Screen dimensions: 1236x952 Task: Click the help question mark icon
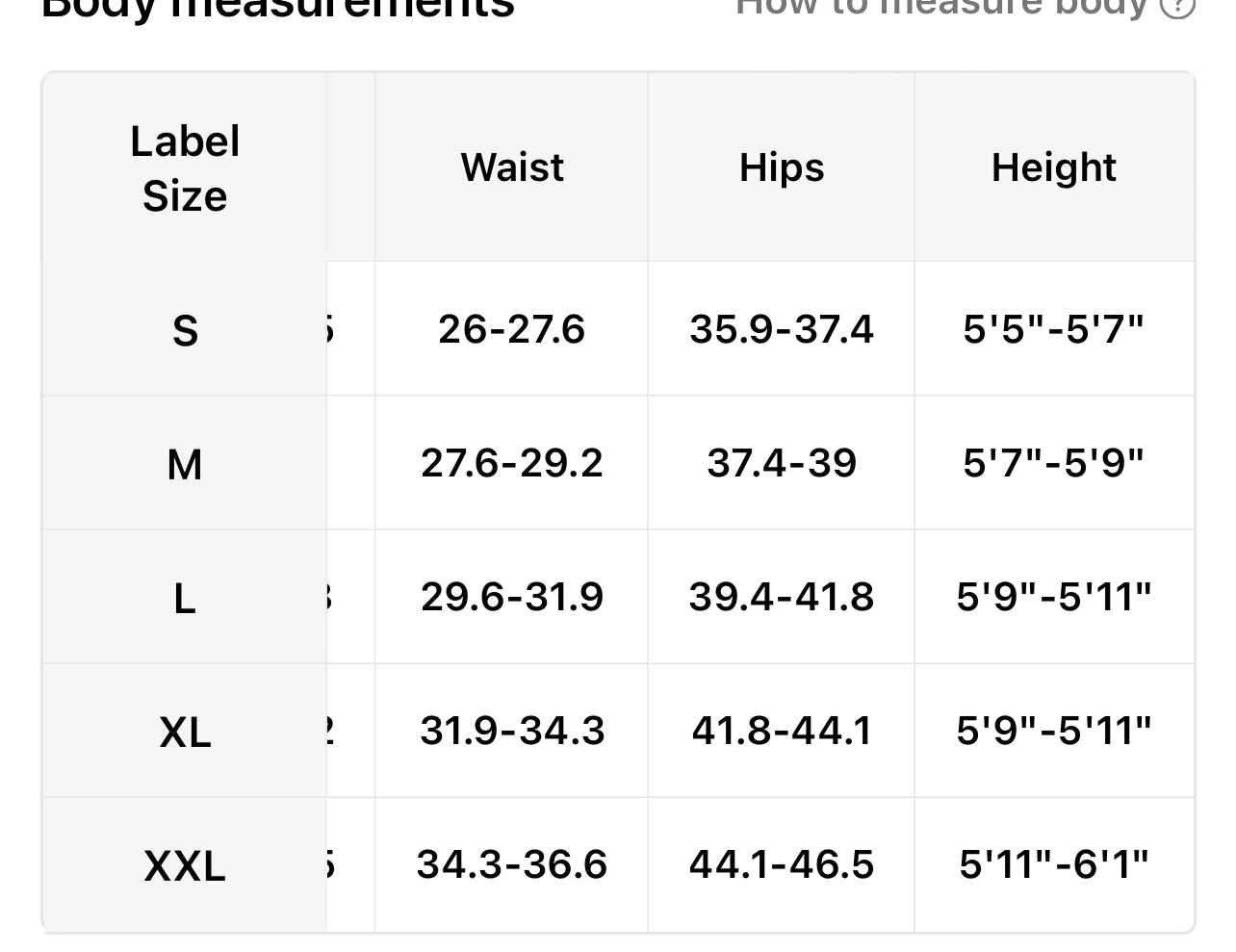(1177, 6)
